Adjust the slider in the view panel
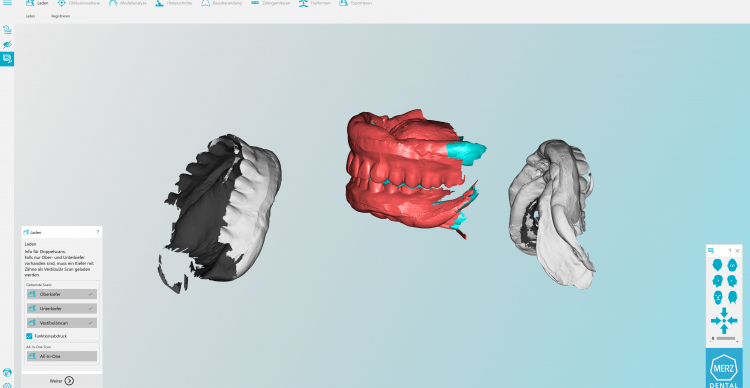 [x=724, y=339]
